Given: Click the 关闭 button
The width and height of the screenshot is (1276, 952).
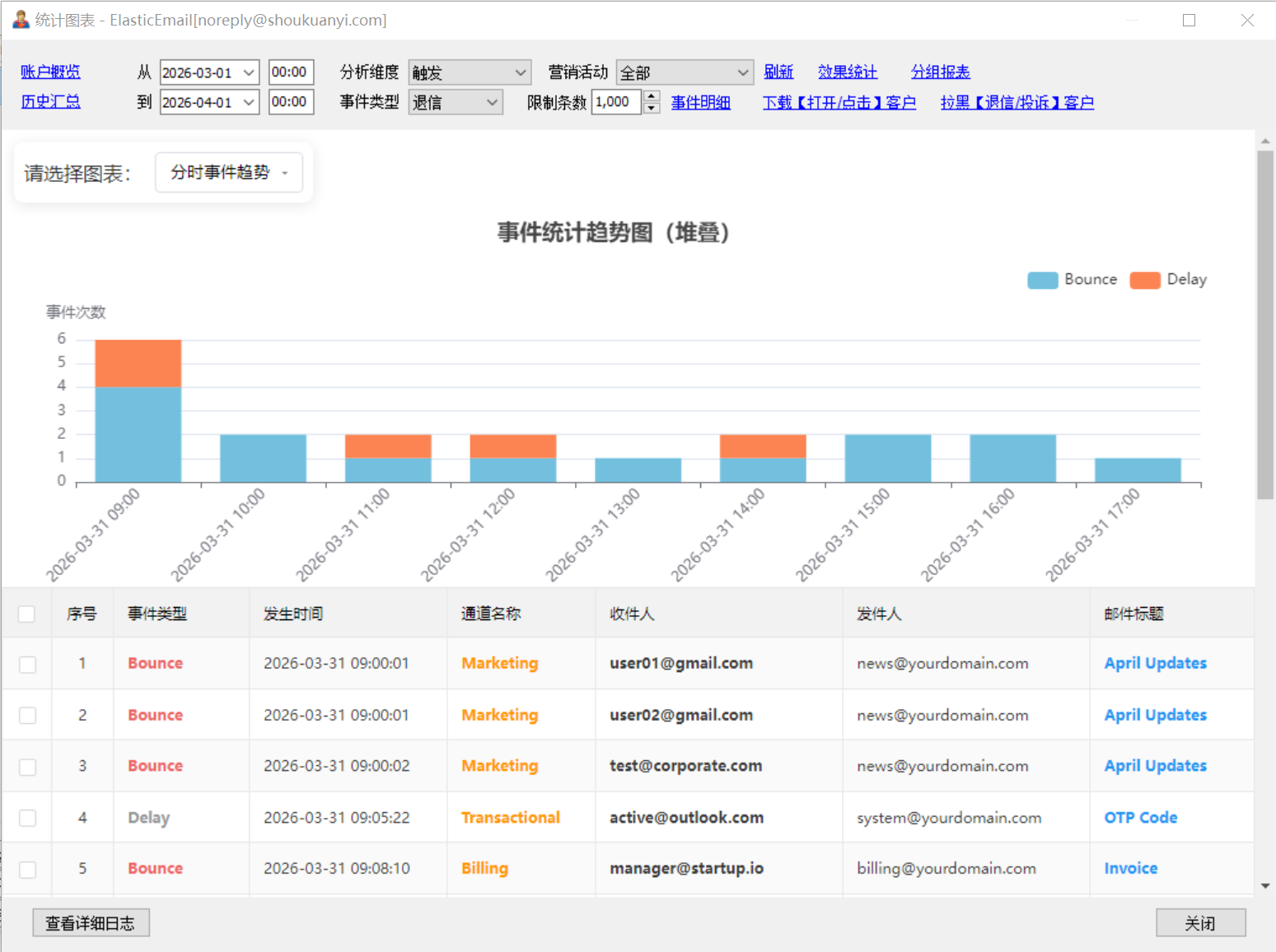Looking at the screenshot, I should click(x=1200, y=923).
